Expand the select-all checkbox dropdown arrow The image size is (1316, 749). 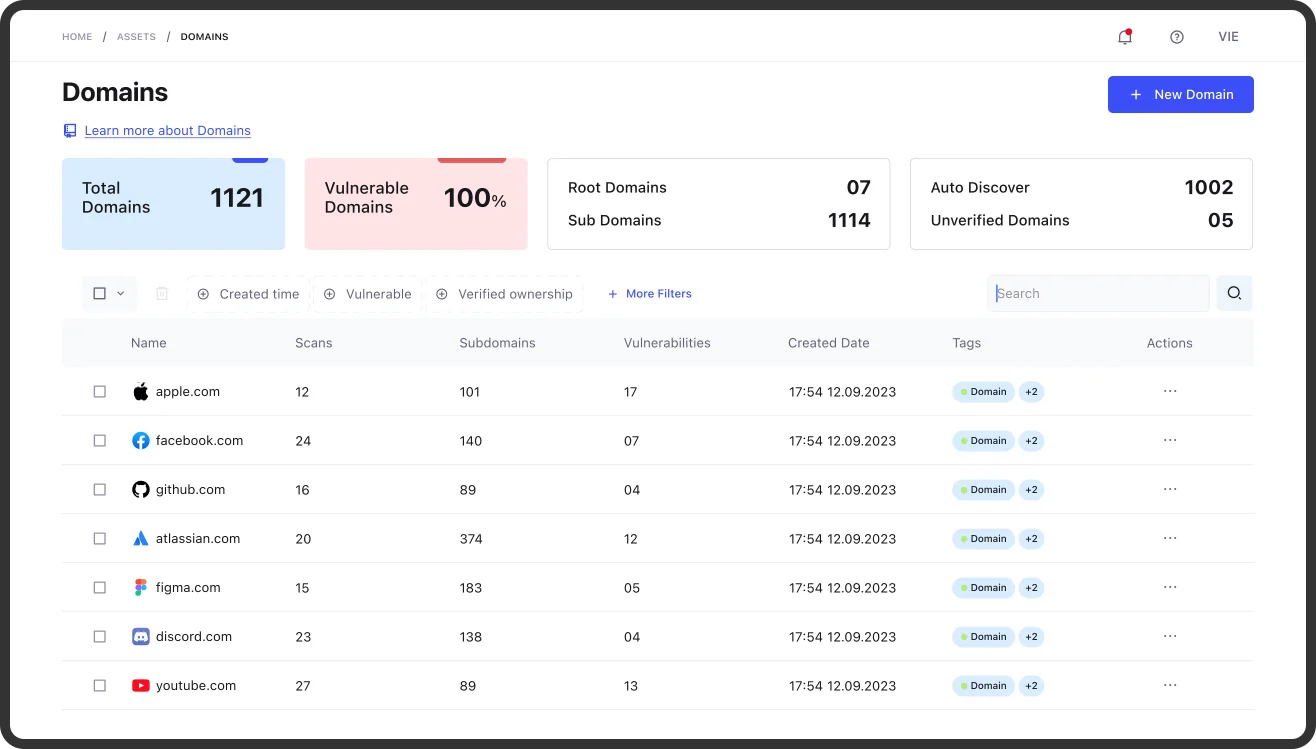click(121, 294)
